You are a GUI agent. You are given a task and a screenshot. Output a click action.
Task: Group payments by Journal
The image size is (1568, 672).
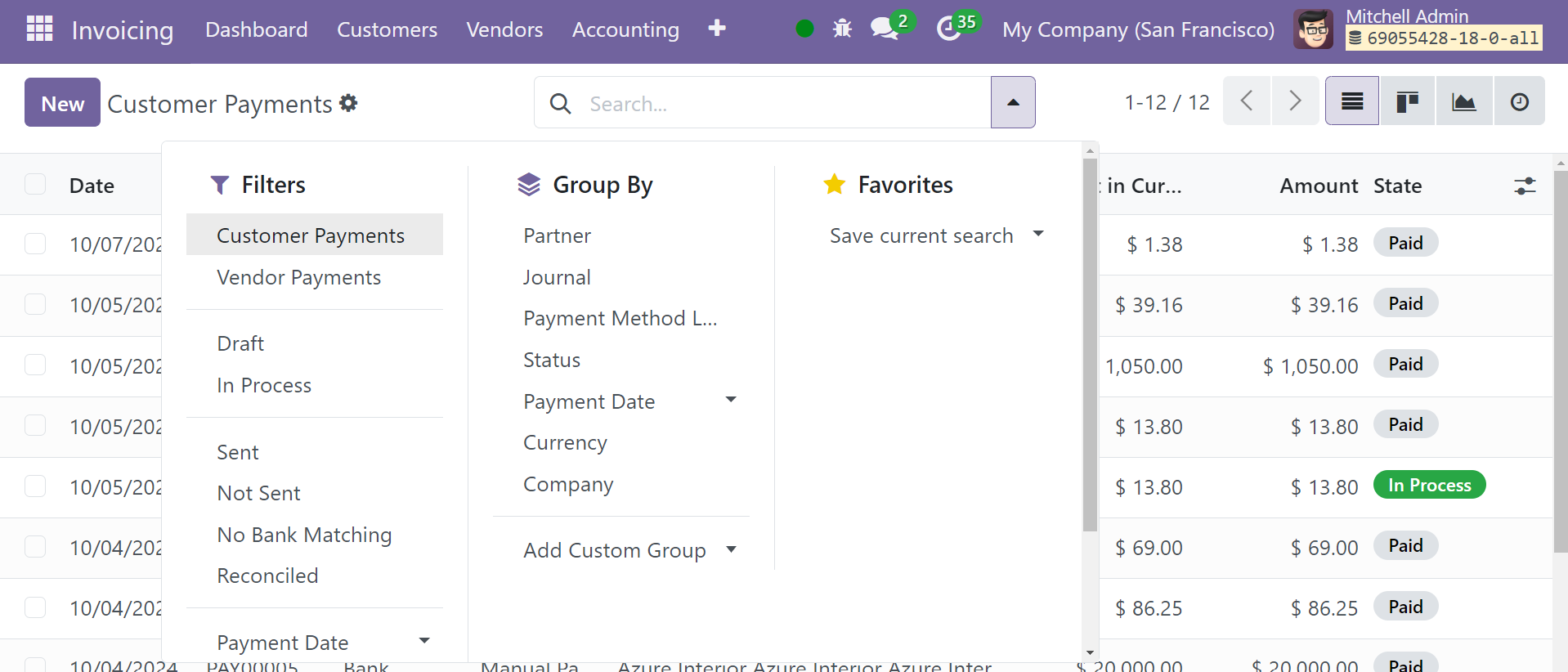pyautogui.click(x=557, y=278)
